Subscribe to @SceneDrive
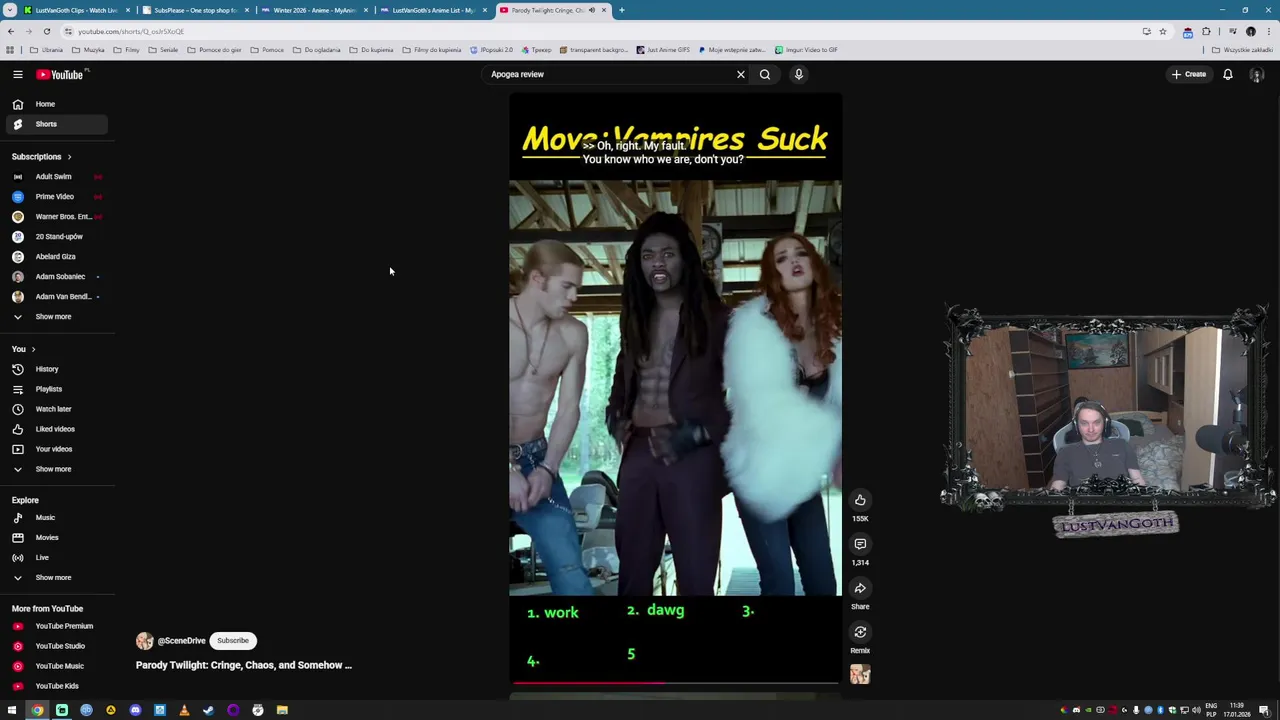The image size is (1280, 720). (233, 641)
